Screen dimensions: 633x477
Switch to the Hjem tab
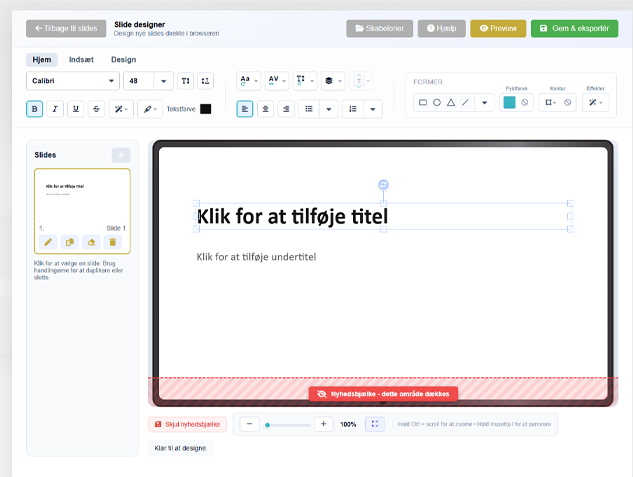42,60
